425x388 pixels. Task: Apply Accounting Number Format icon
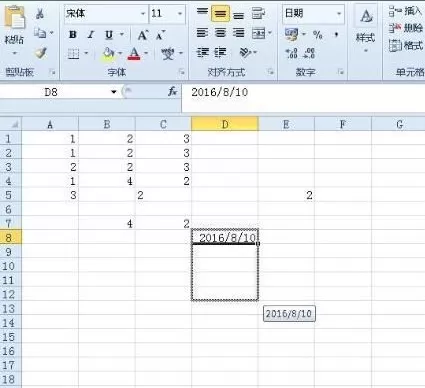click(292, 34)
